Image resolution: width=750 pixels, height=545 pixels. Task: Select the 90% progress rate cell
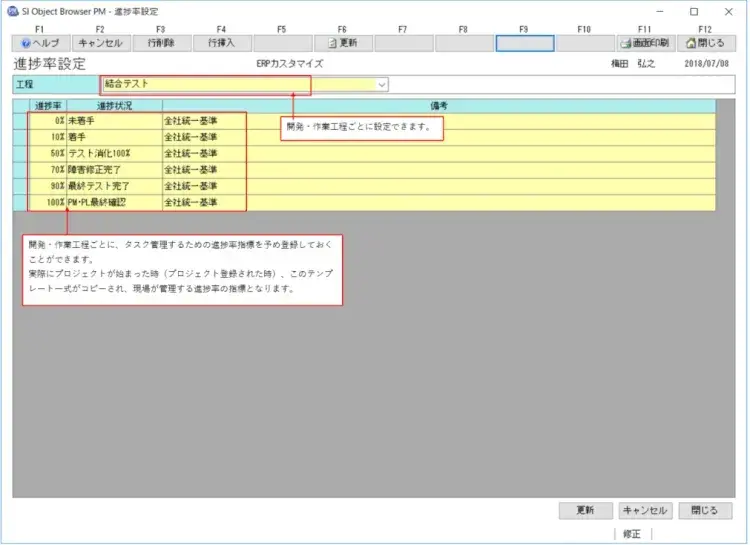coord(48,186)
